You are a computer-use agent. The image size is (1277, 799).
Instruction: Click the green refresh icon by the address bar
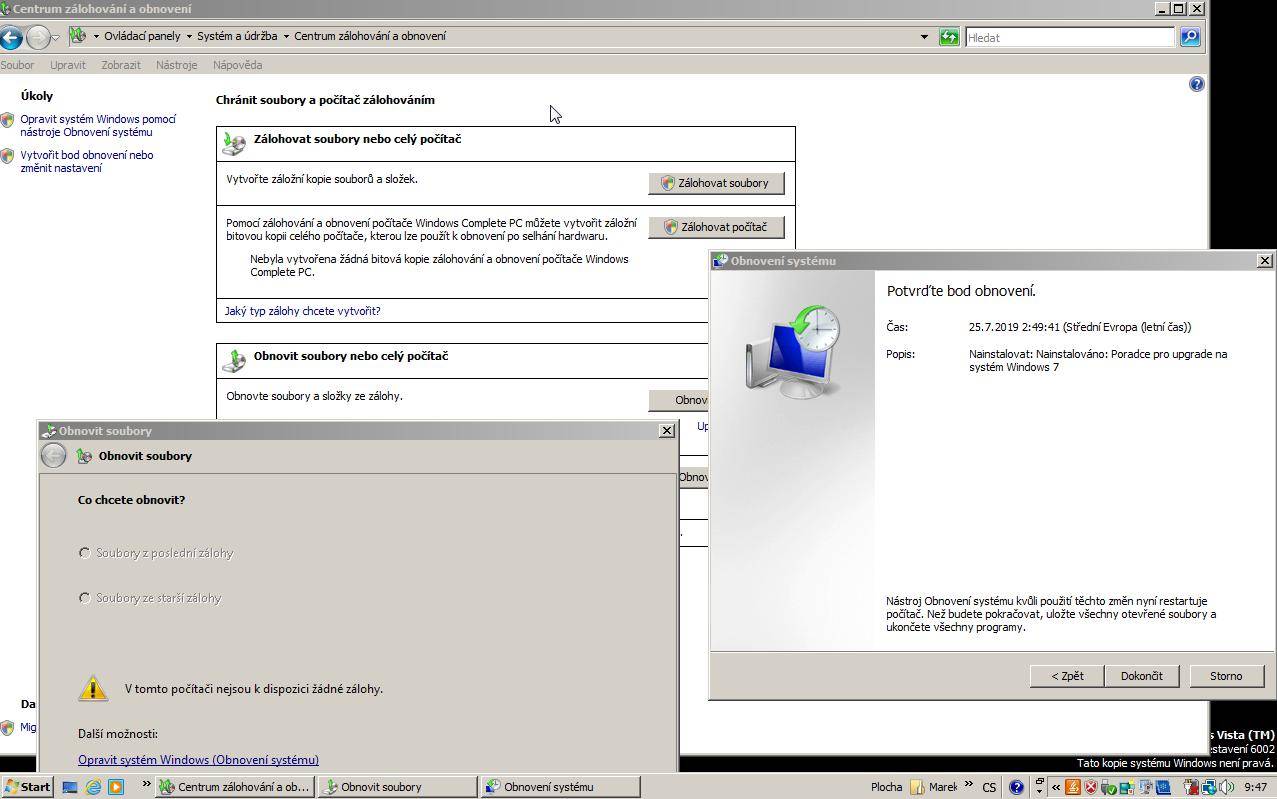click(949, 37)
